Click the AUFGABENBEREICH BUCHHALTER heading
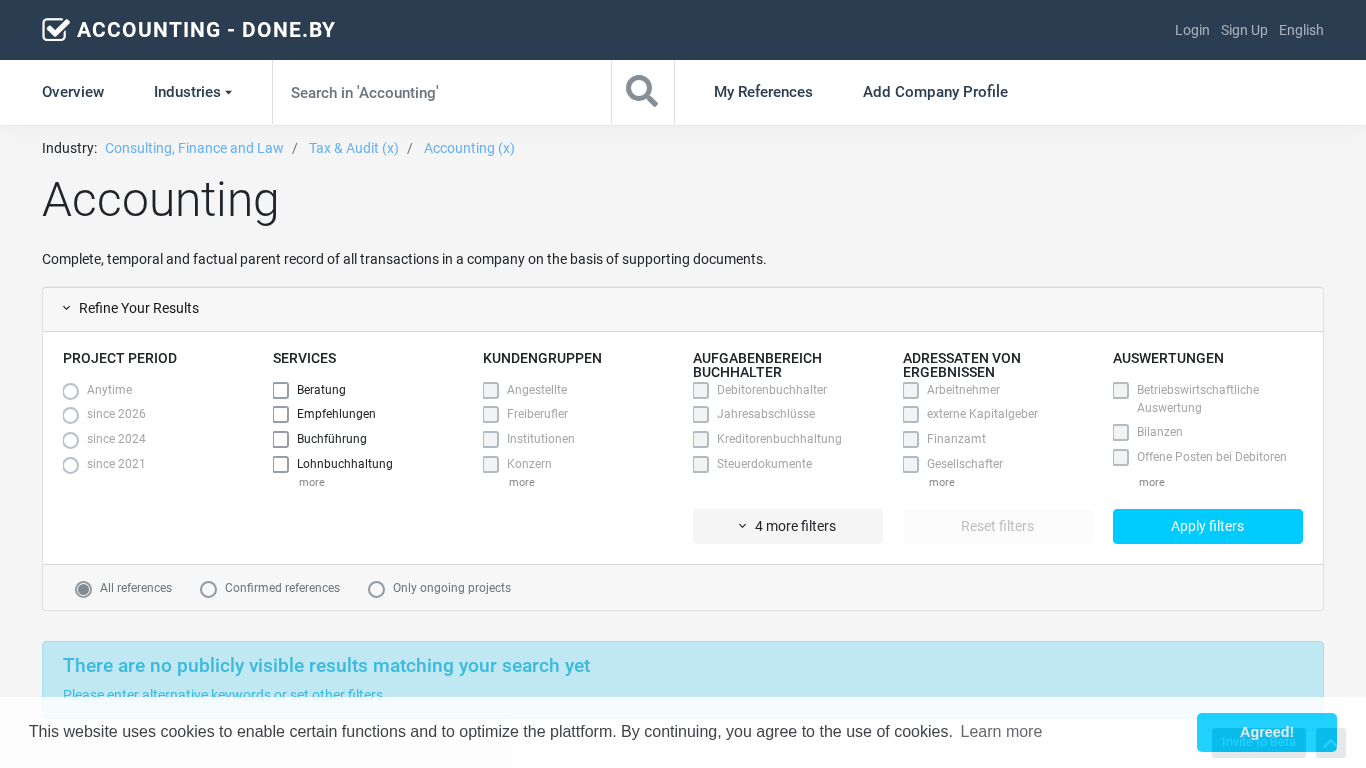The height and width of the screenshot is (768, 1366). [x=758, y=365]
